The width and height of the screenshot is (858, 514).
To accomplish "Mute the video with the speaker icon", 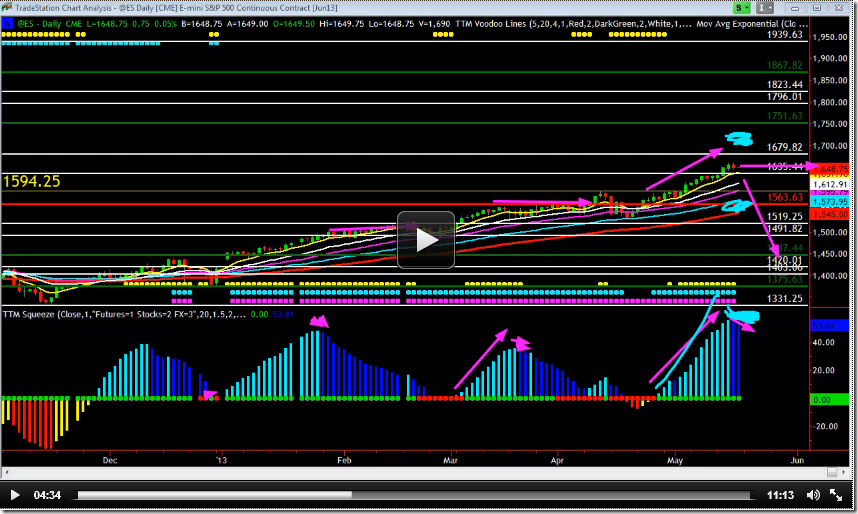I will [x=813, y=495].
